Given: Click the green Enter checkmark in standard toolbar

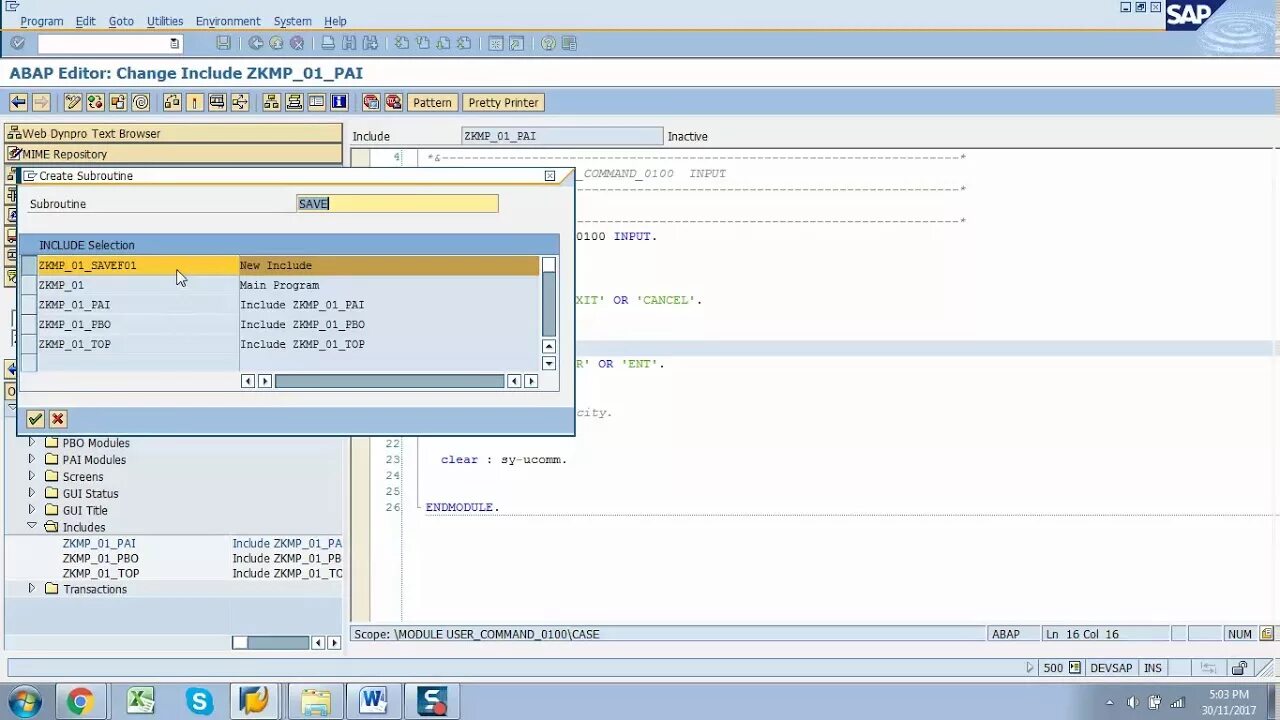Looking at the screenshot, I should 17,43.
